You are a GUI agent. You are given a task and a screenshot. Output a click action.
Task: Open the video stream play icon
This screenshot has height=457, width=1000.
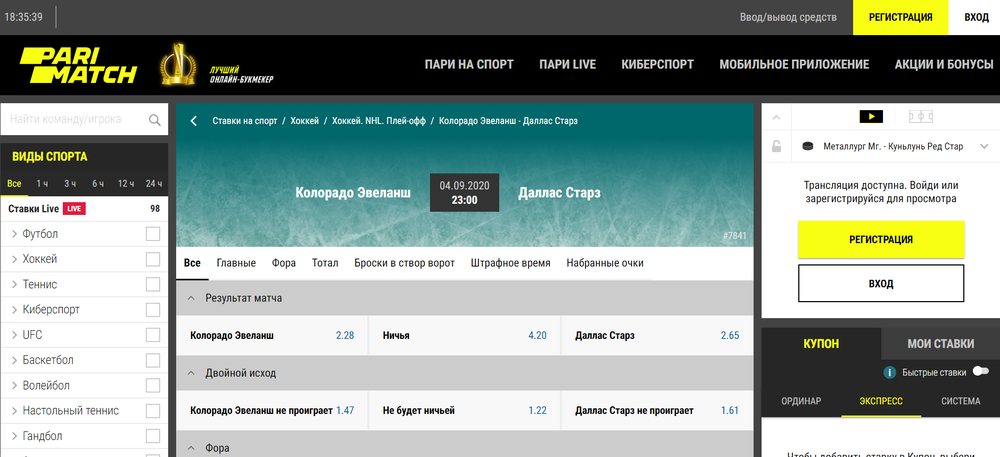pos(871,116)
